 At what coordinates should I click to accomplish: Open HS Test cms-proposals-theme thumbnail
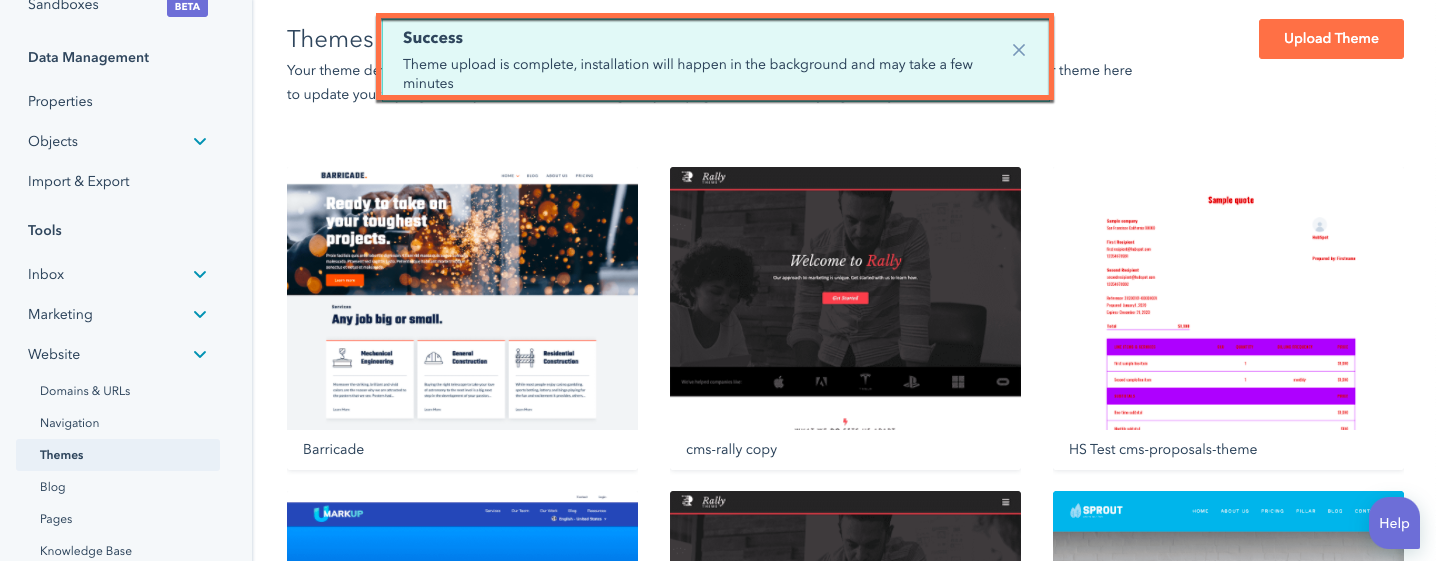point(1228,298)
